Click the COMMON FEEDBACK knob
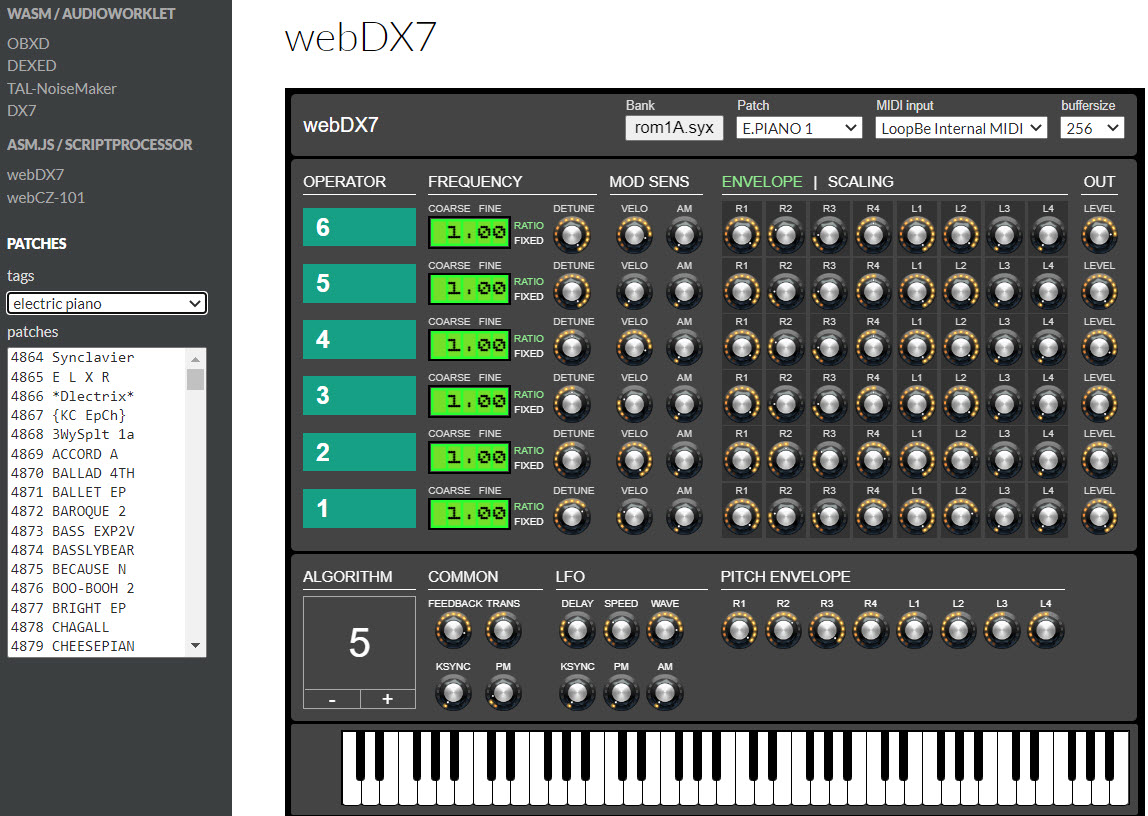The height and width of the screenshot is (816, 1148). tap(452, 631)
